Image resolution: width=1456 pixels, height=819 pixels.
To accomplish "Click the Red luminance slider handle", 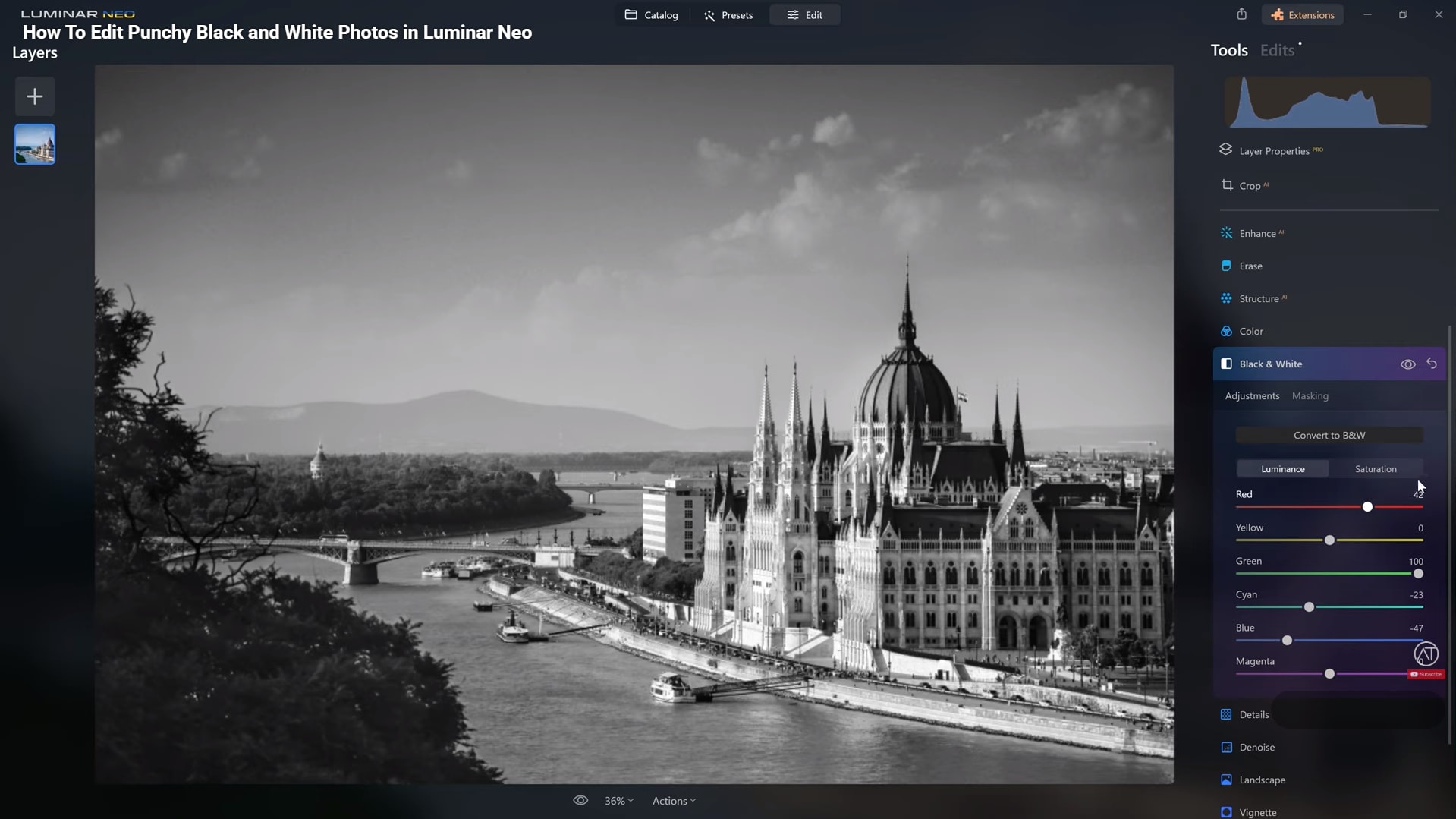I will pos(1367,507).
